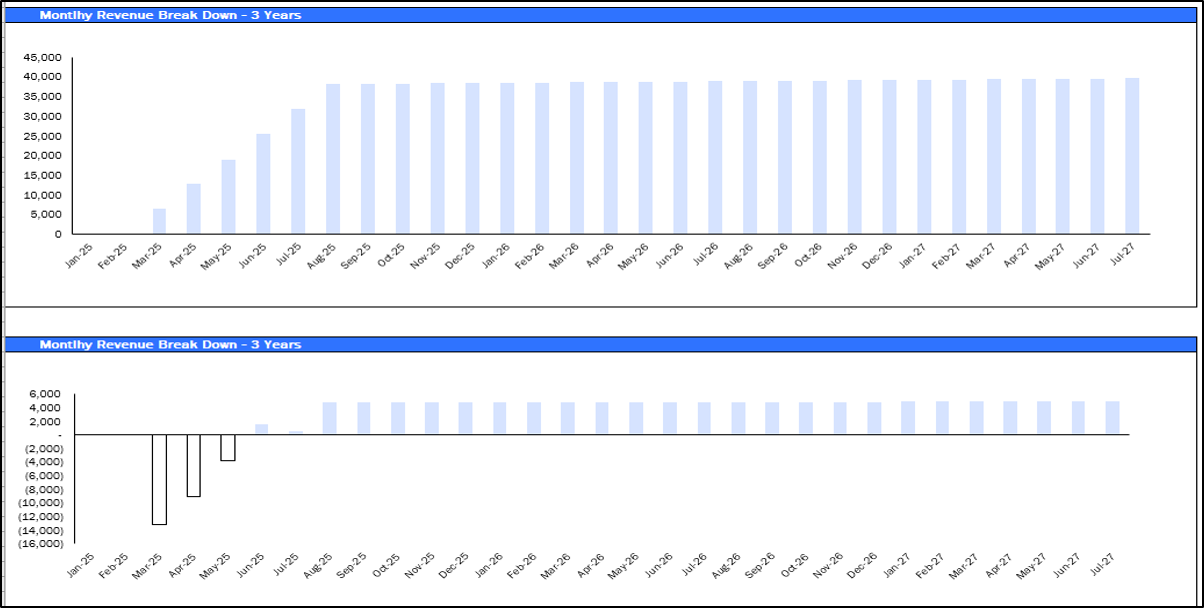Click the Aug-25 bar in the top chart
1204x608 pixels.
[x=333, y=159]
